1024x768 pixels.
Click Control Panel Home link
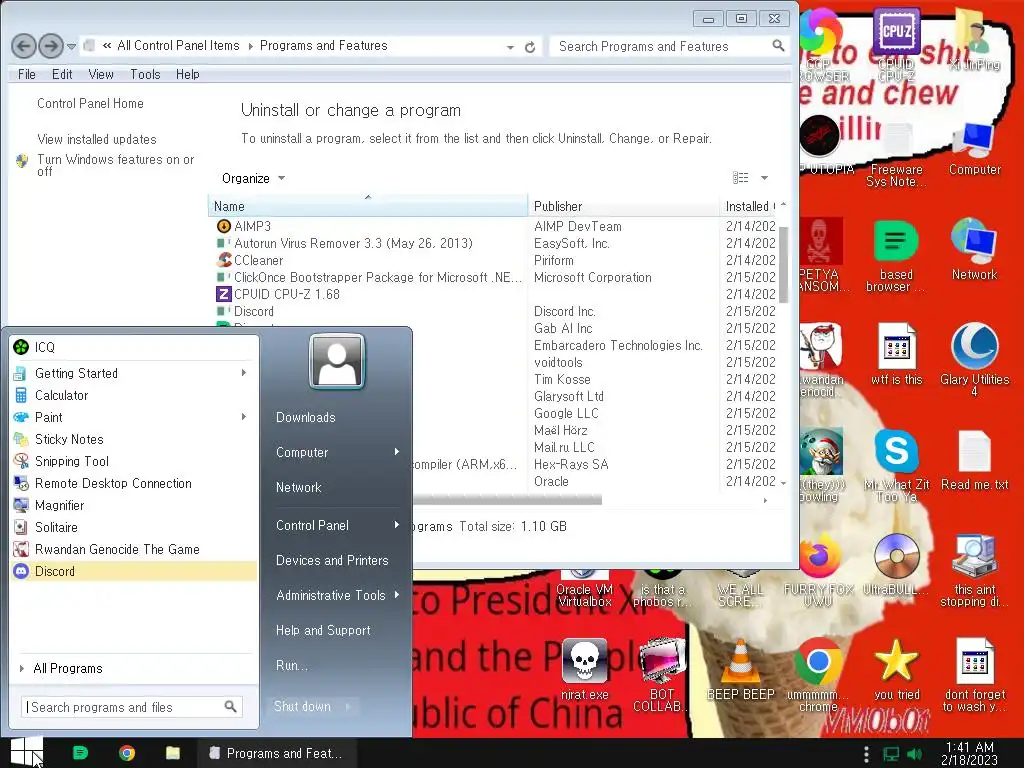[90, 103]
